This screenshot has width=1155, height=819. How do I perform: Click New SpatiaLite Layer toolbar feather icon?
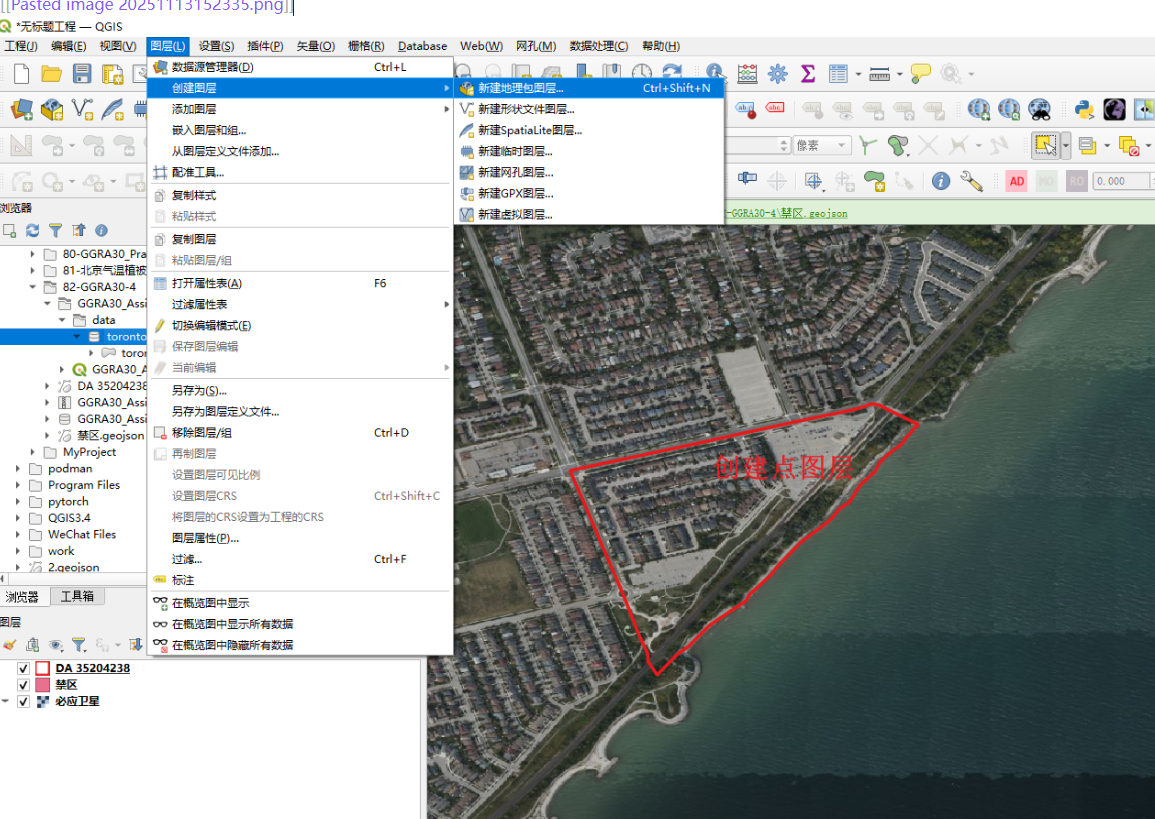point(113,109)
